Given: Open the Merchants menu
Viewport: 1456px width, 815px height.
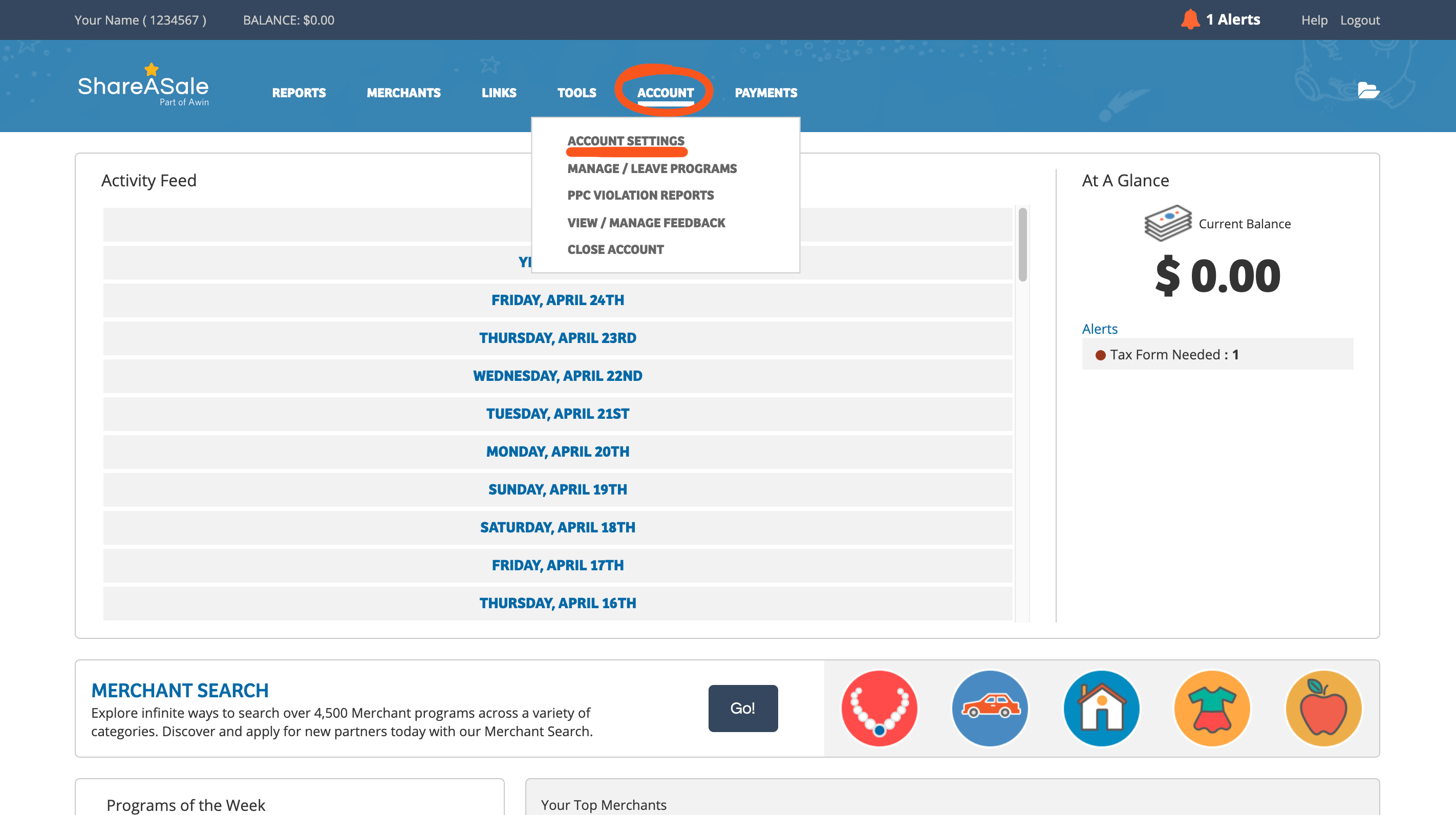Looking at the screenshot, I should pos(403,93).
